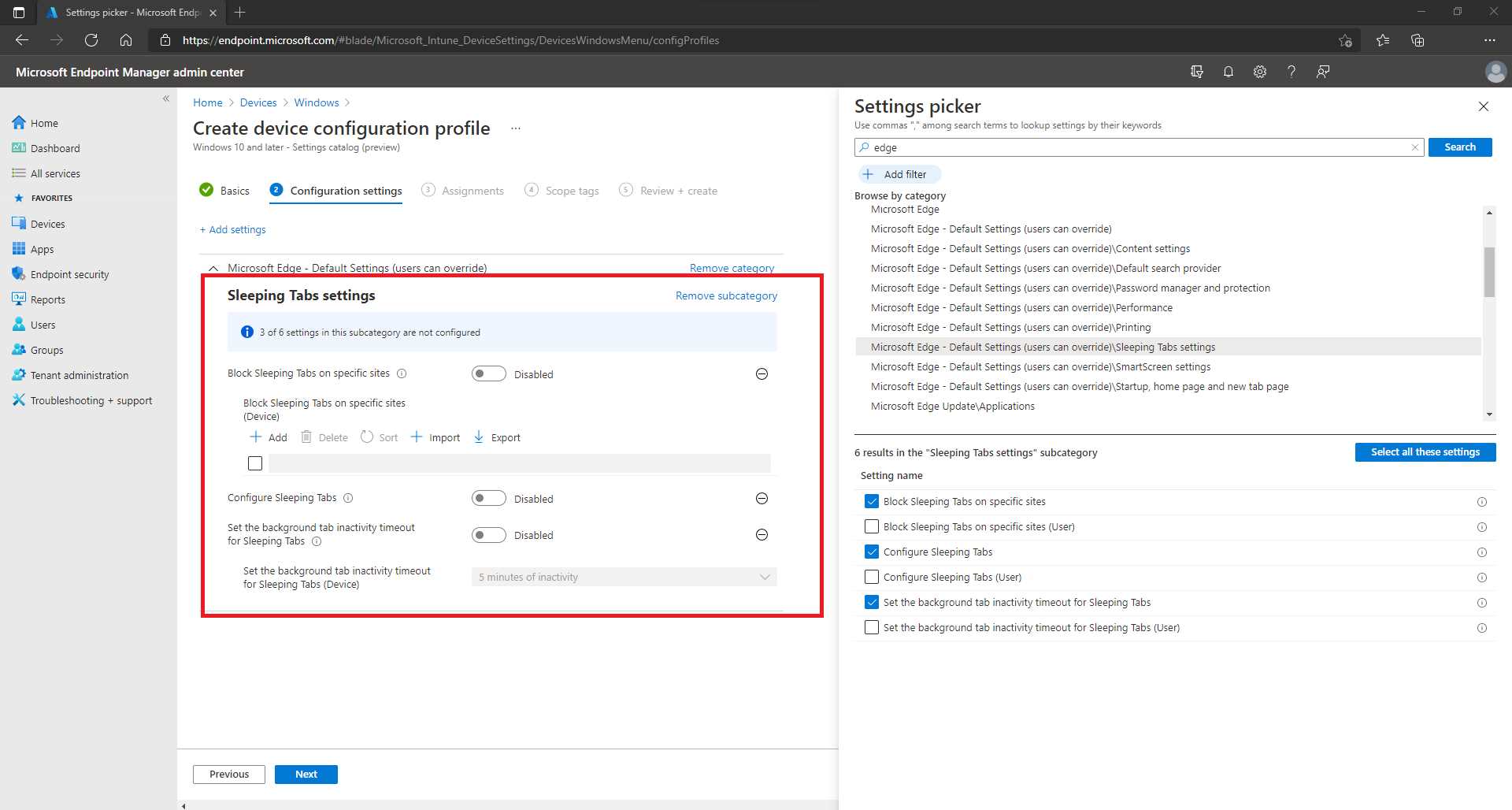This screenshot has height=810, width=1512.
Task: Add a new blocked site entry
Action: tap(267, 437)
